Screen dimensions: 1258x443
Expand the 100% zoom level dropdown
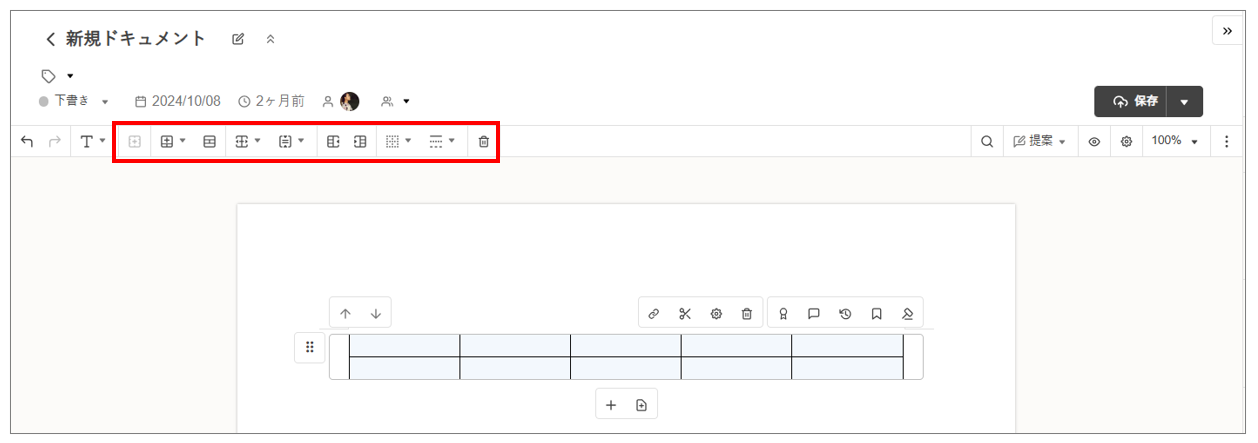pos(1175,141)
